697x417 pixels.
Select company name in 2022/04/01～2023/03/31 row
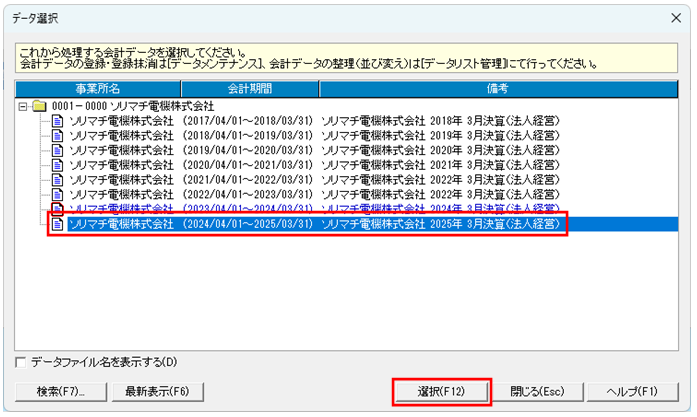pyautogui.click(x=121, y=194)
